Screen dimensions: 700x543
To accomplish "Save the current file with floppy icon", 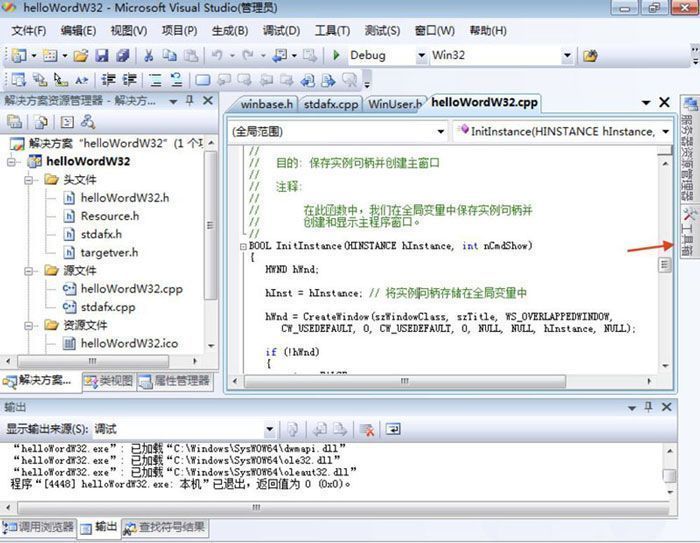I will [102, 55].
